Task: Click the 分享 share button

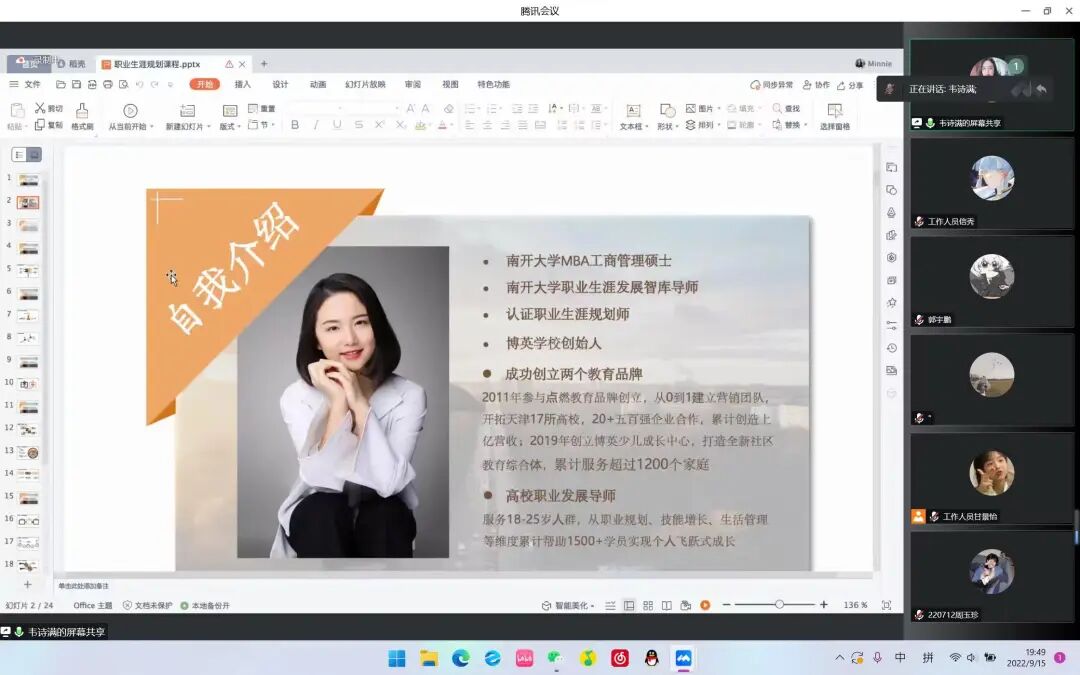Action: [x=849, y=85]
